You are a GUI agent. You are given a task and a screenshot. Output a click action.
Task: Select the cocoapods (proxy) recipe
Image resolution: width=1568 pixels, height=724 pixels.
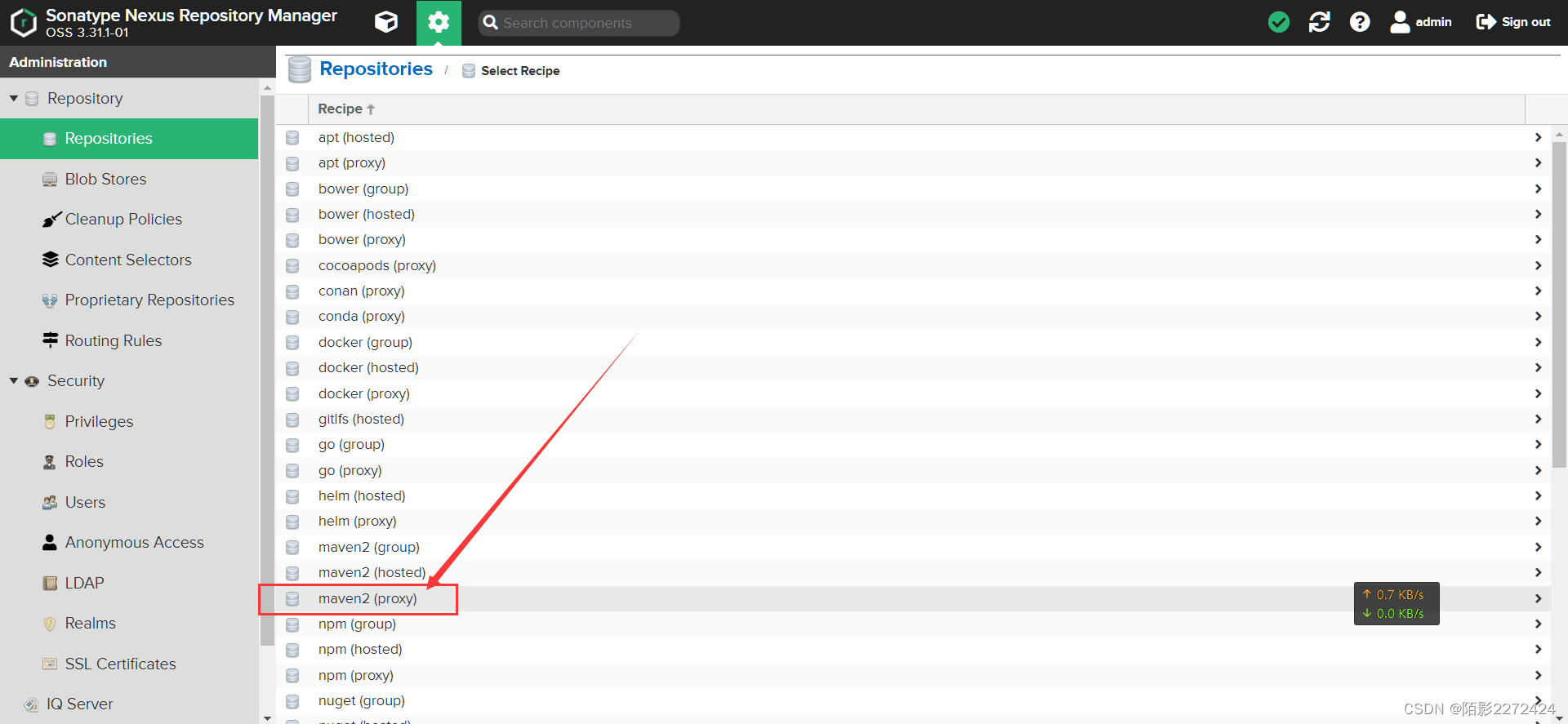(x=913, y=265)
